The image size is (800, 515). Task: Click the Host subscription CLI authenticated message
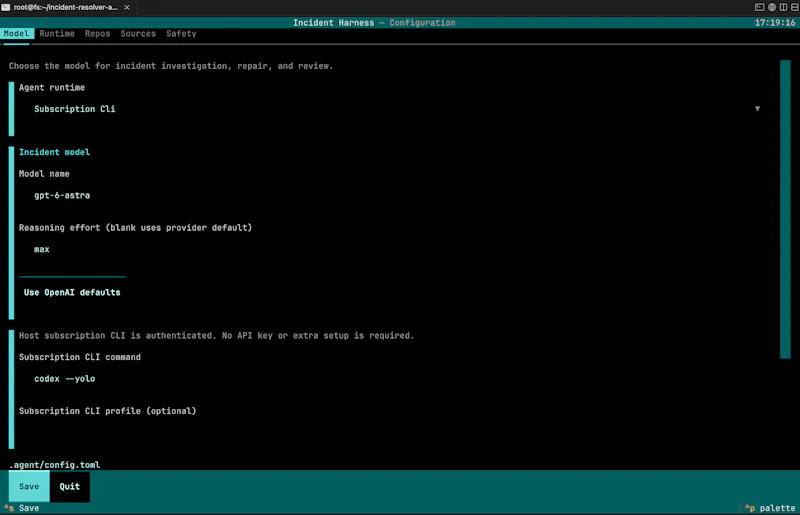click(216, 335)
